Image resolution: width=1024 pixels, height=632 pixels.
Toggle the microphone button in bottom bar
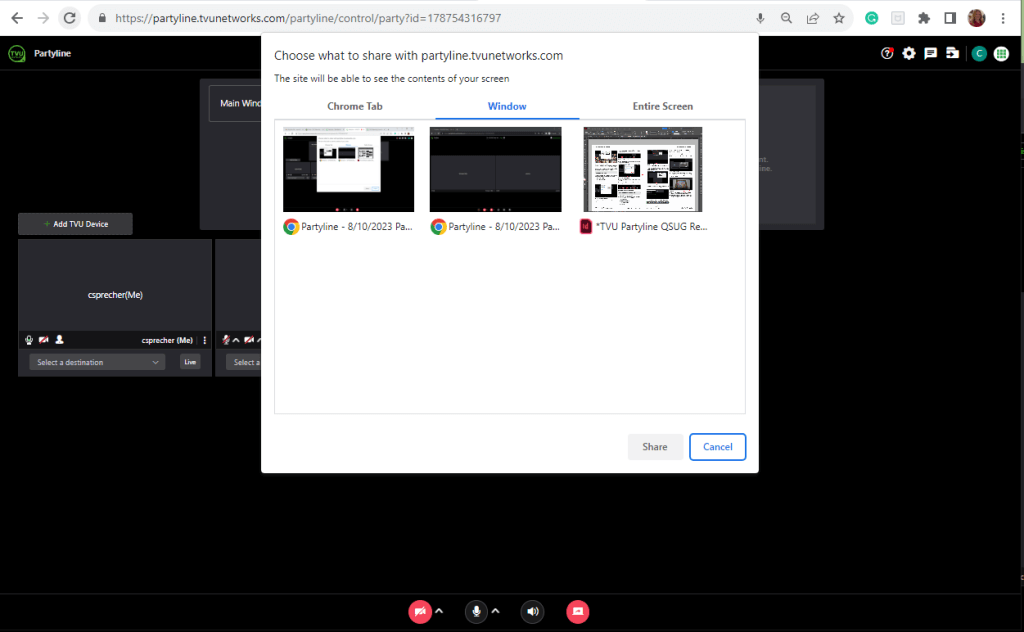coord(476,612)
